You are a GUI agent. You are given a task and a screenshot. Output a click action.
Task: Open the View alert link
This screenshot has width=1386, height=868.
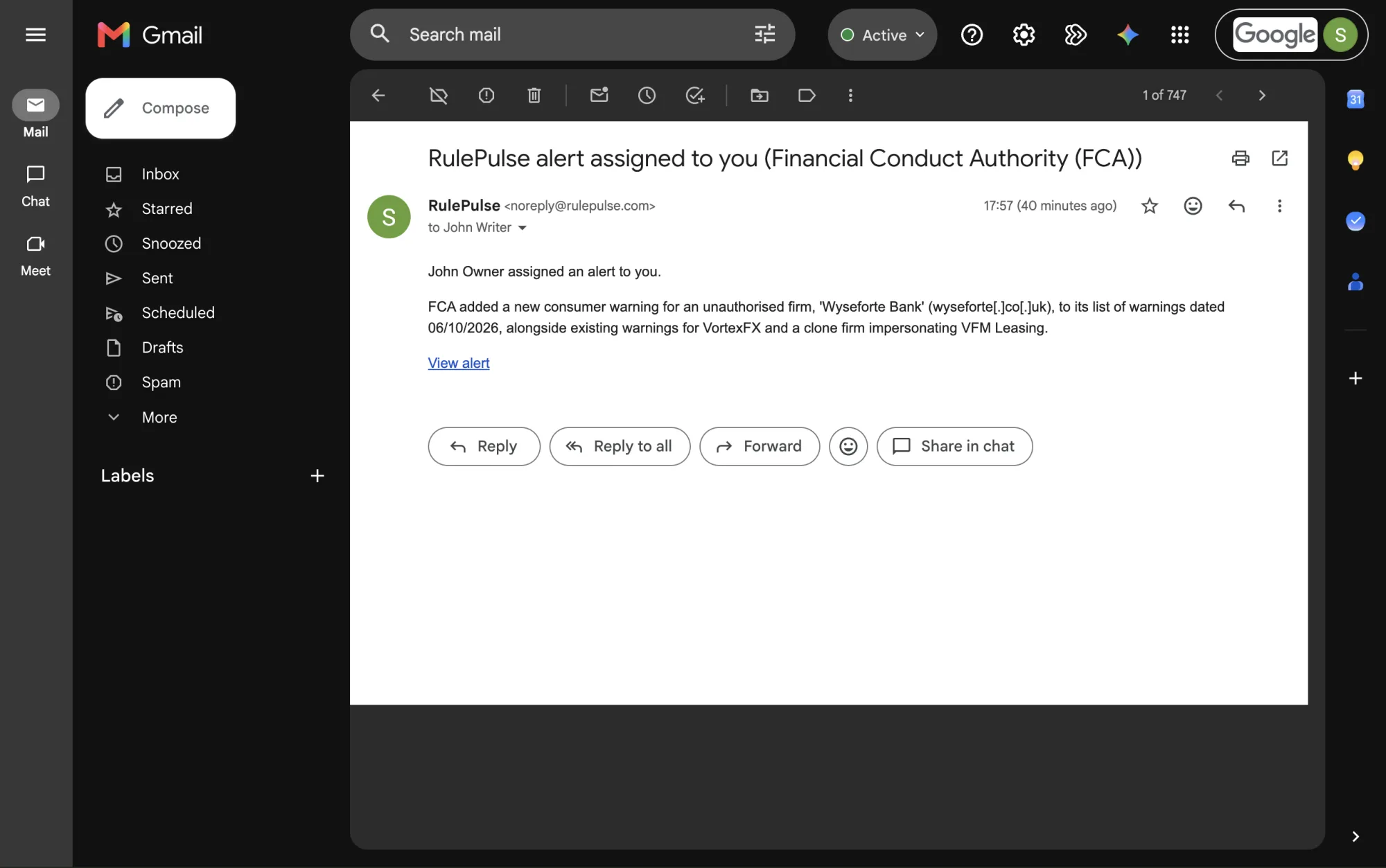point(459,363)
